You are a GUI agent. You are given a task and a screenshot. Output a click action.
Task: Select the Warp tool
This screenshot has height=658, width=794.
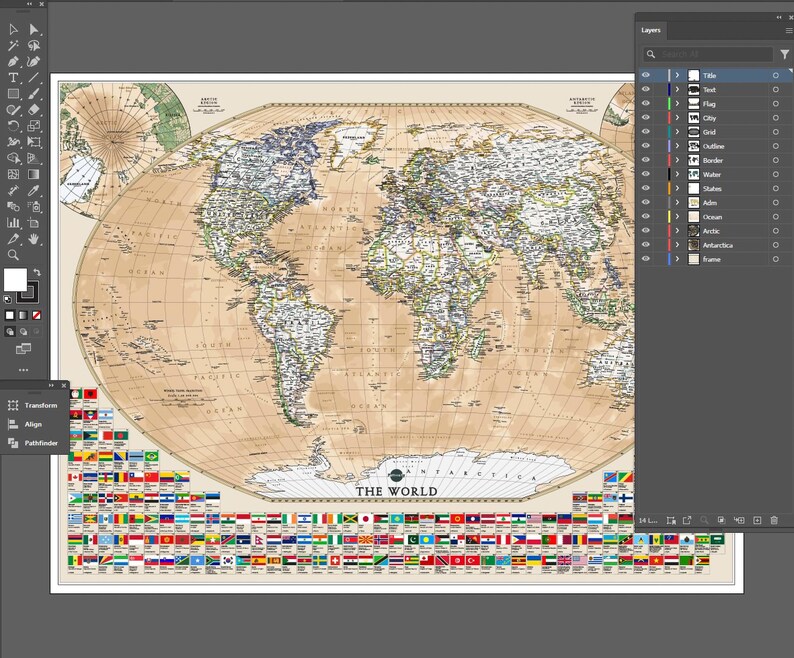pyautogui.click(x=13, y=142)
